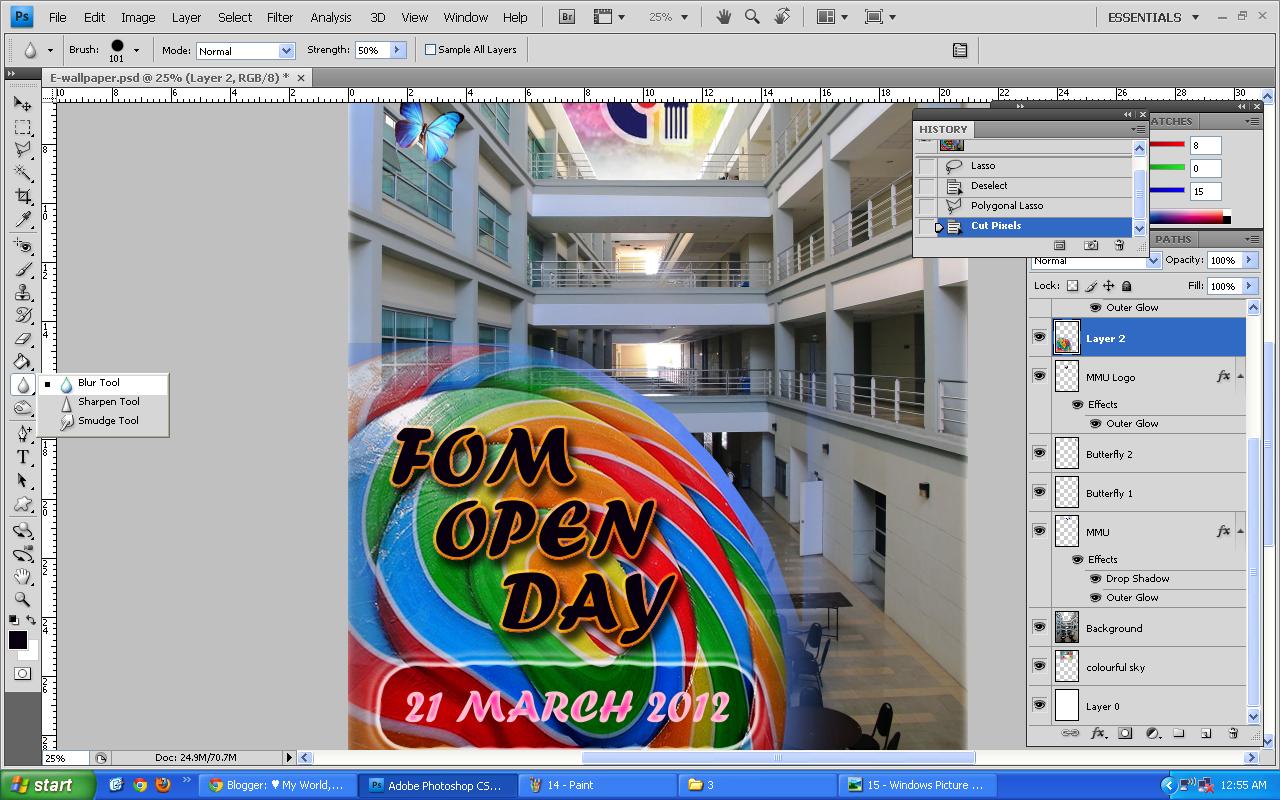Select the Brush tool in toolbox
1280x800 pixels.
[x=22, y=269]
